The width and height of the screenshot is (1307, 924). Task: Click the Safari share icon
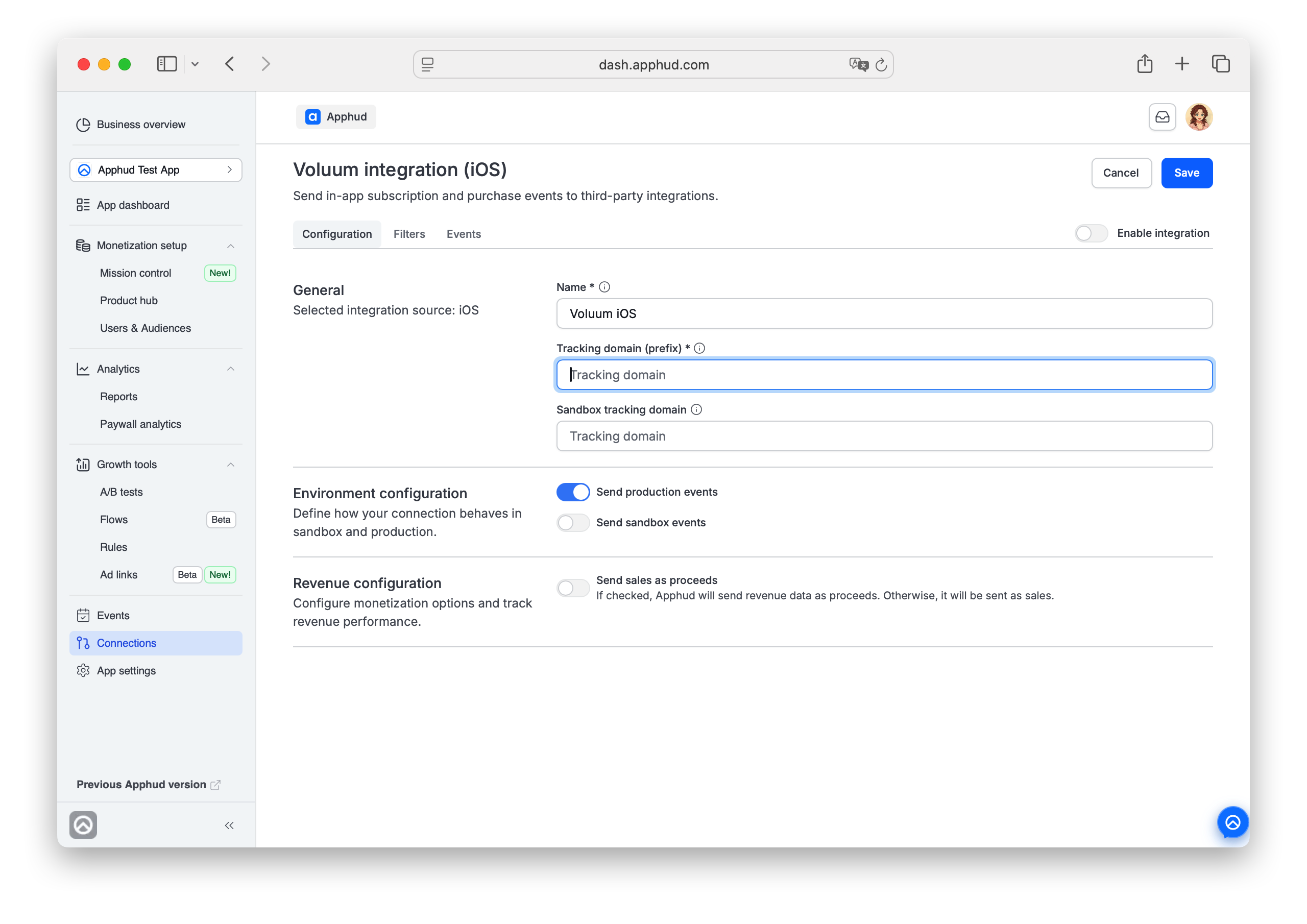pos(1144,63)
